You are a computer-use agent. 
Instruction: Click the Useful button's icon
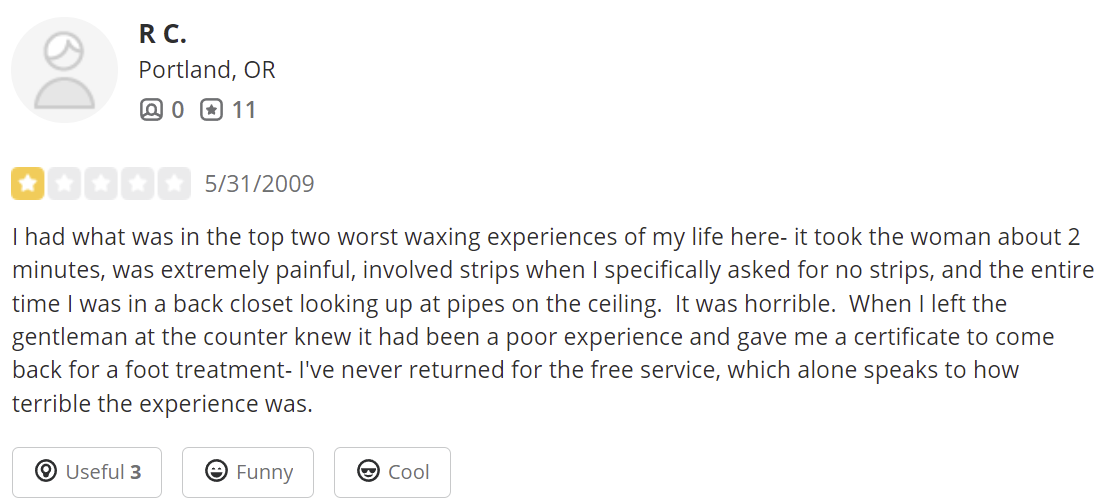click(x=44, y=472)
